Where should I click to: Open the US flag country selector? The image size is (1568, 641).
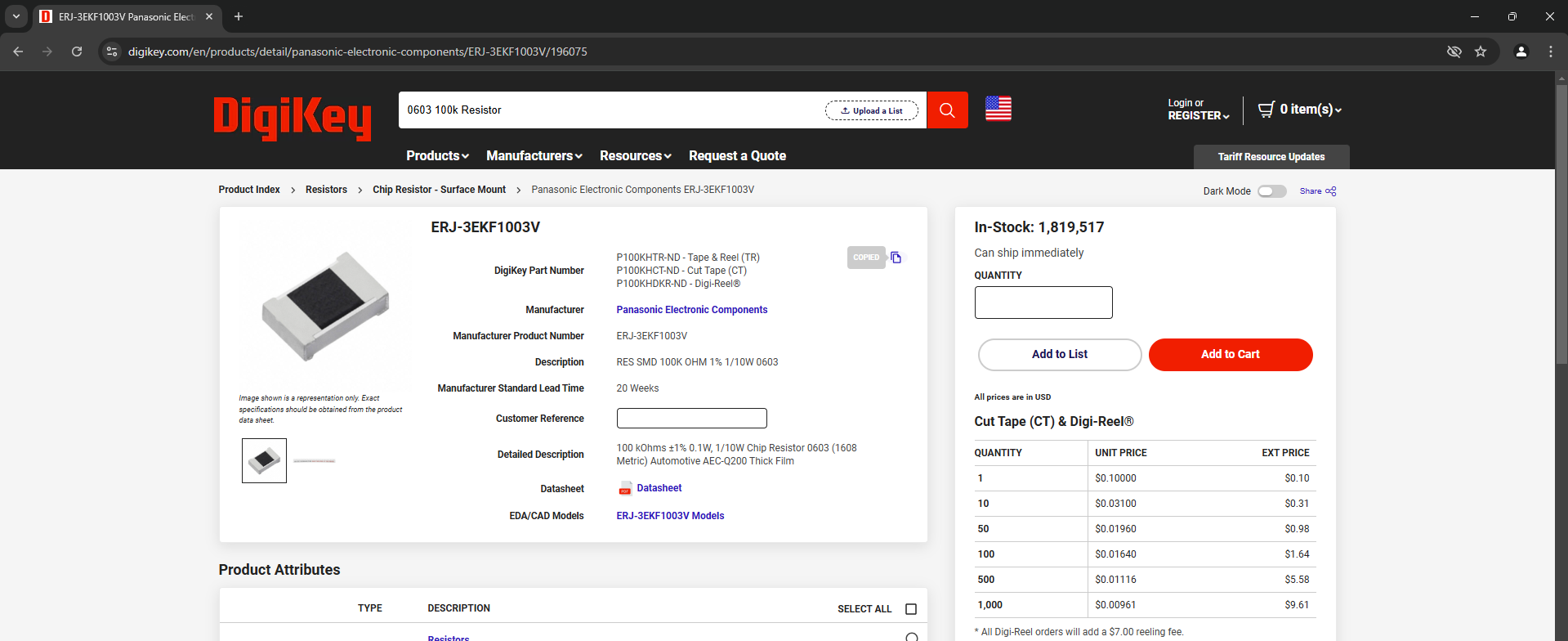(998, 109)
